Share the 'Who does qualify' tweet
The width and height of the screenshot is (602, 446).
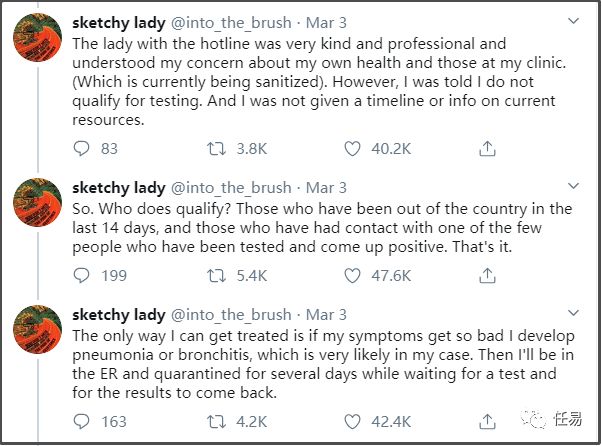(x=487, y=275)
